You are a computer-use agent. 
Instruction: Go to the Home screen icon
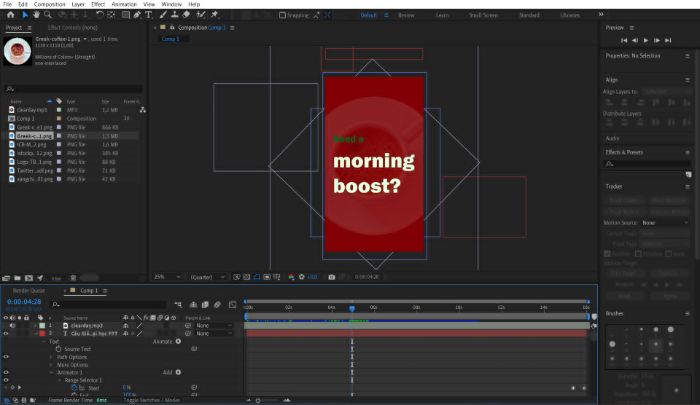coord(10,15)
